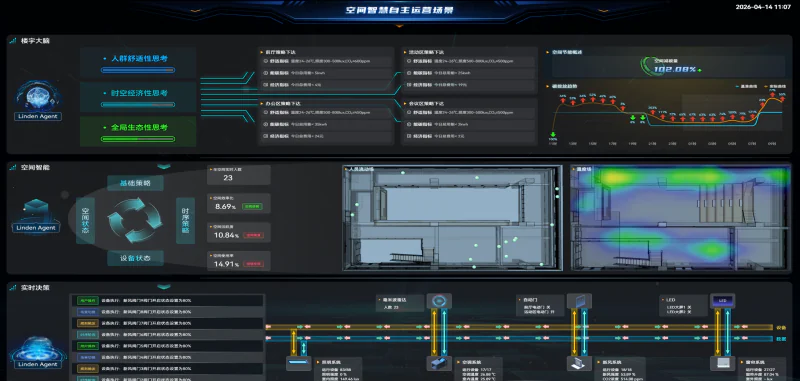This screenshot has width=800, height=381.
Task: Select the 设备状态 tab
Action: pos(135,258)
